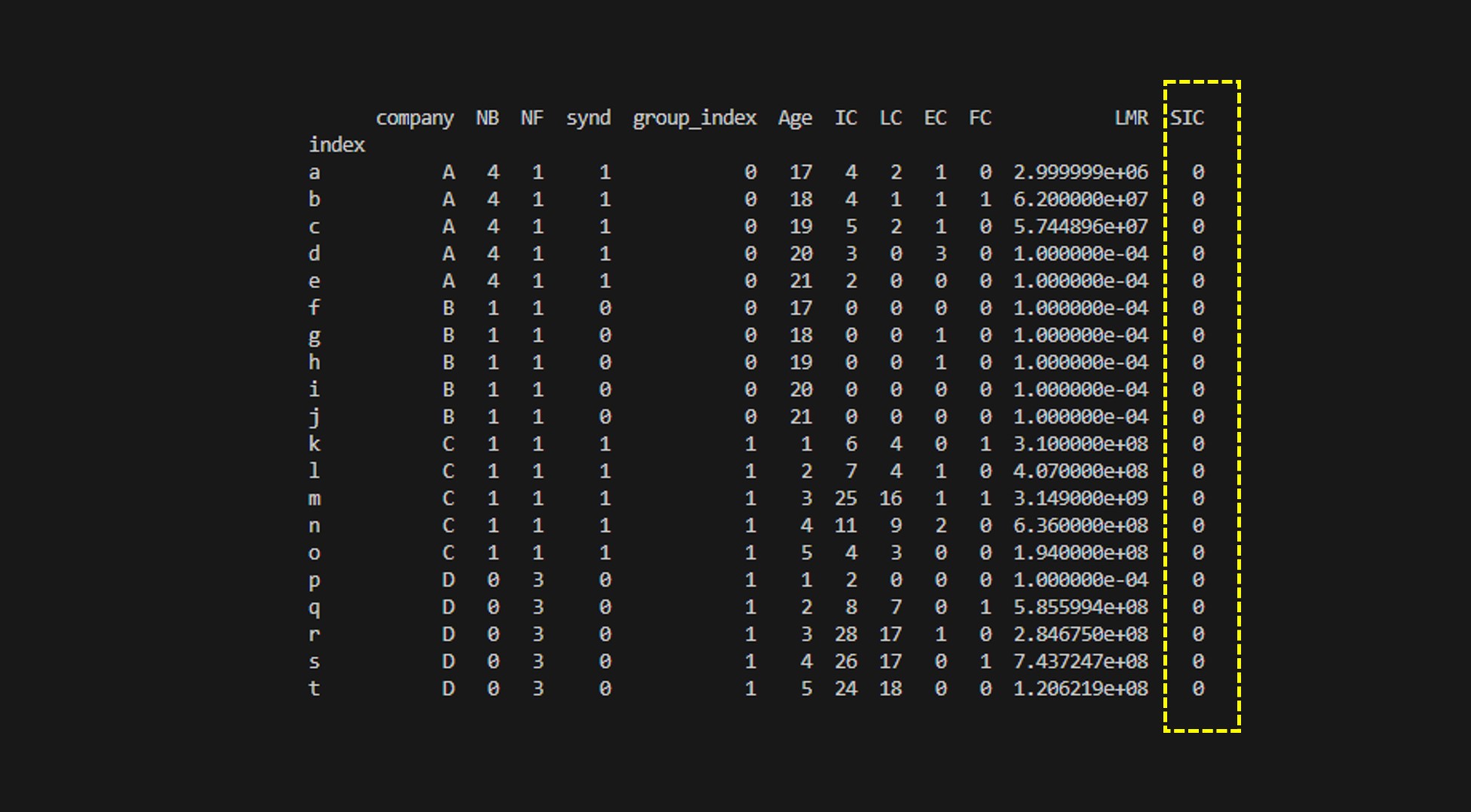Click IC value 28 in row r
The height and width of the screenshot is (812, 1471).
[x=845, y=634]
